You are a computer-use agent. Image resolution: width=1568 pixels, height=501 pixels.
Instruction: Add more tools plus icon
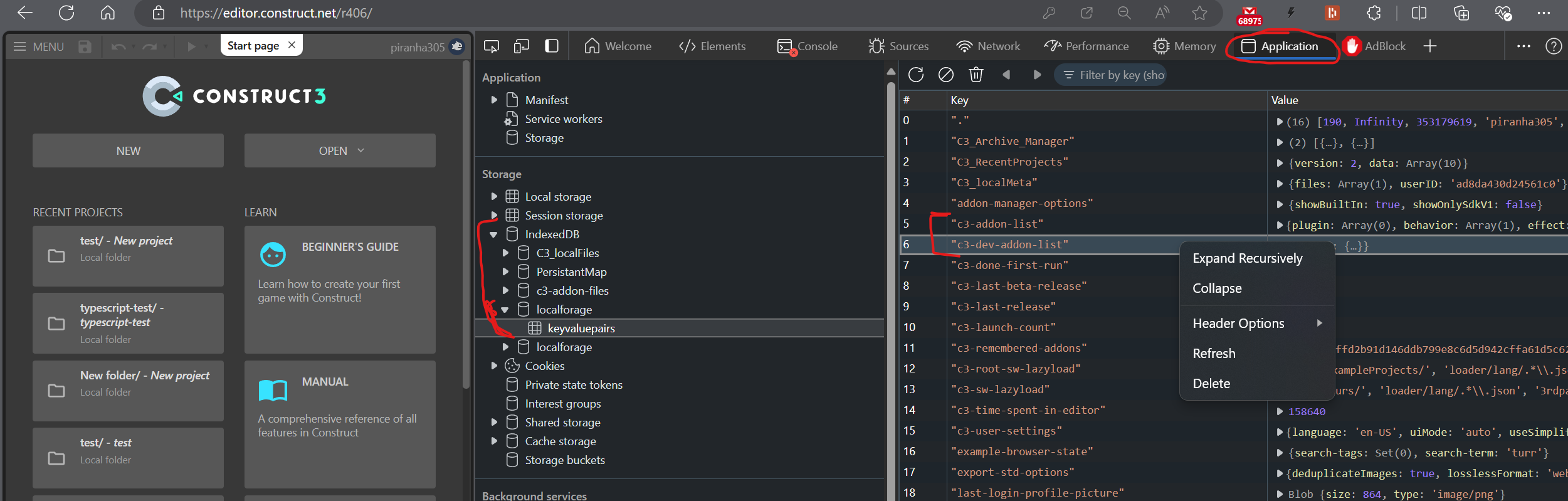pyautogui.click(x=1430, y=46)
